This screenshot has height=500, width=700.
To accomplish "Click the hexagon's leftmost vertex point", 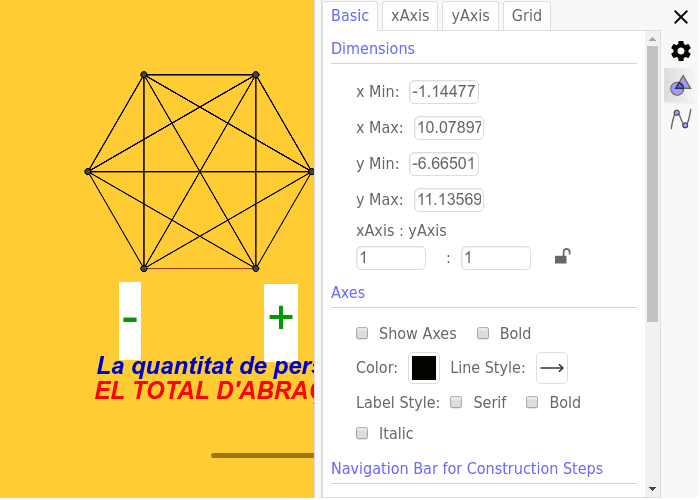I will tap(88, 171).
